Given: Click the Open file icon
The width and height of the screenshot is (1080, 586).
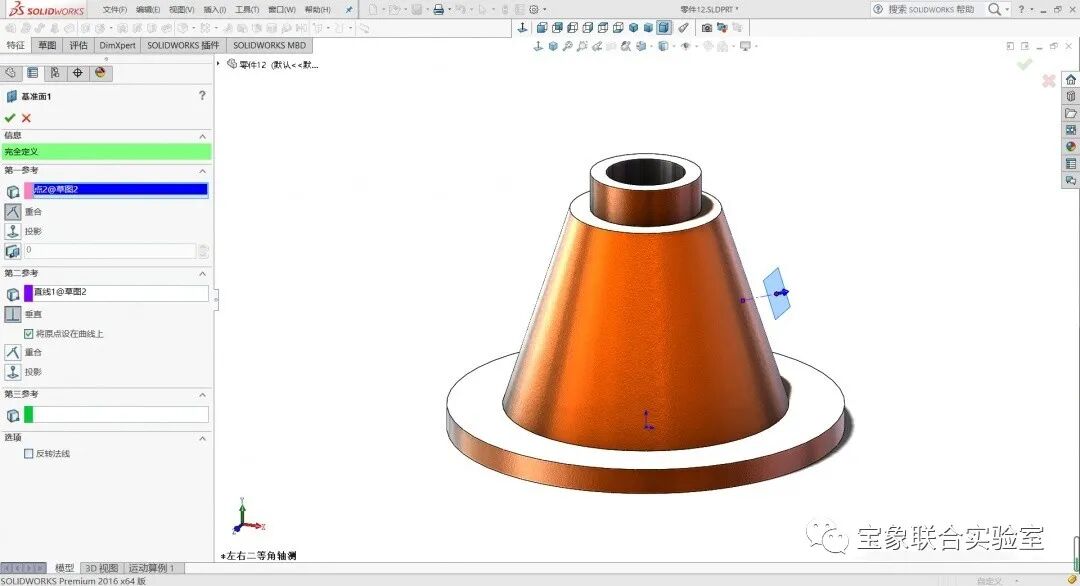Looking at the screenshot, I should 394,10.
